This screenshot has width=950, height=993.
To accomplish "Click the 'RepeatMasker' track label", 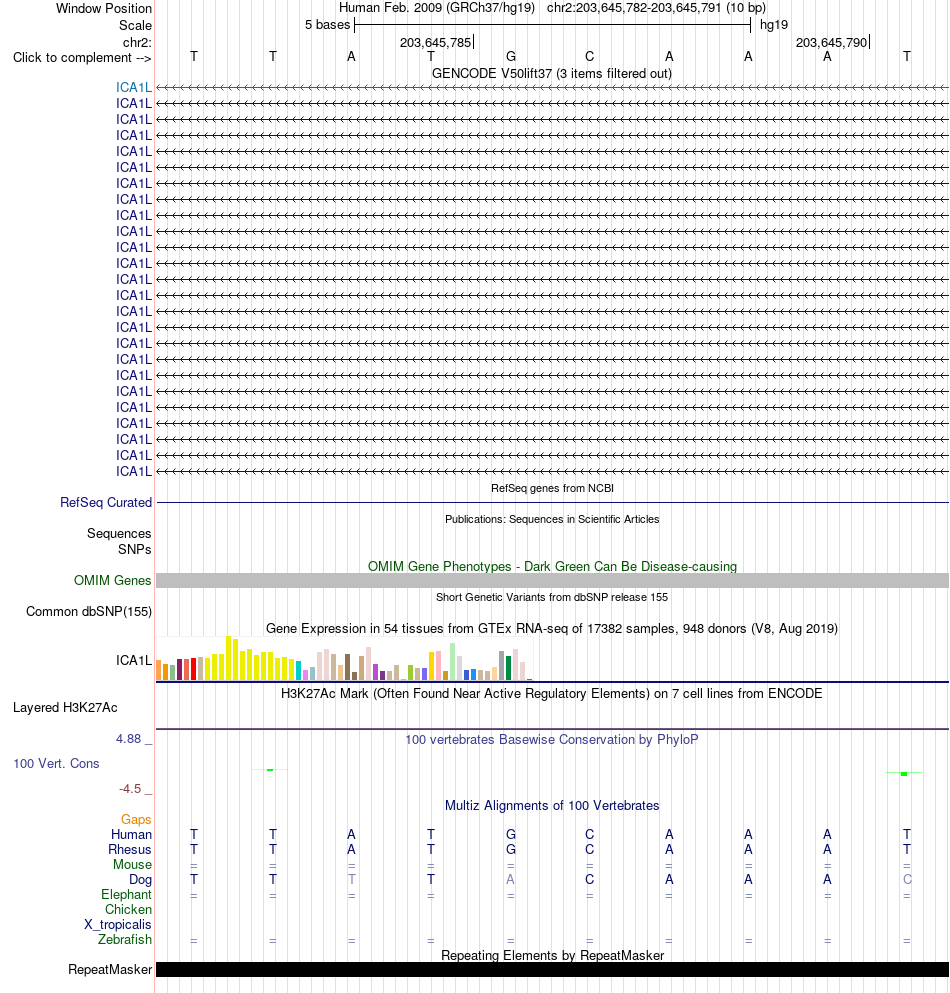I will click(110, 970).
